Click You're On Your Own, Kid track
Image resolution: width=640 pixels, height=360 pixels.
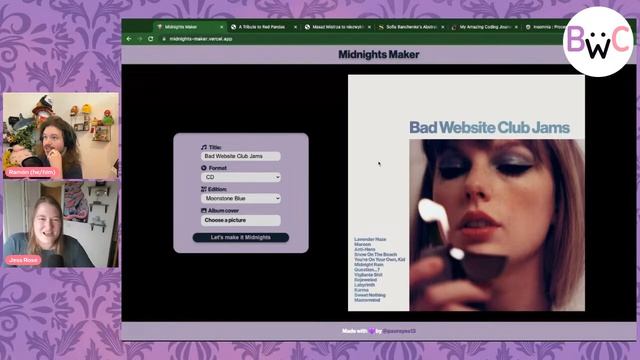(x=380, y=259)
